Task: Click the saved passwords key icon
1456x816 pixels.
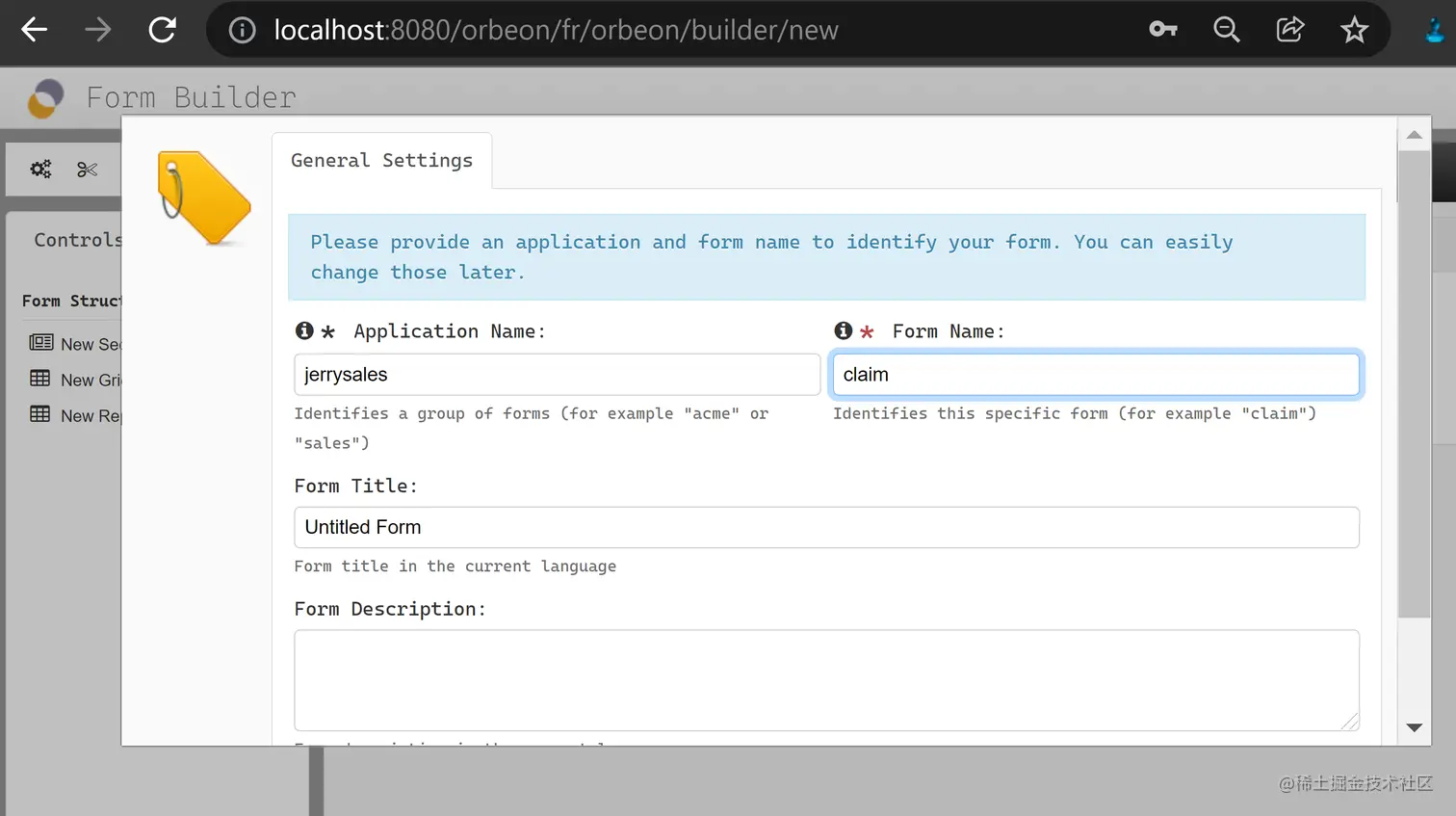Action: pyautogui.click(x=1163, y=29)
